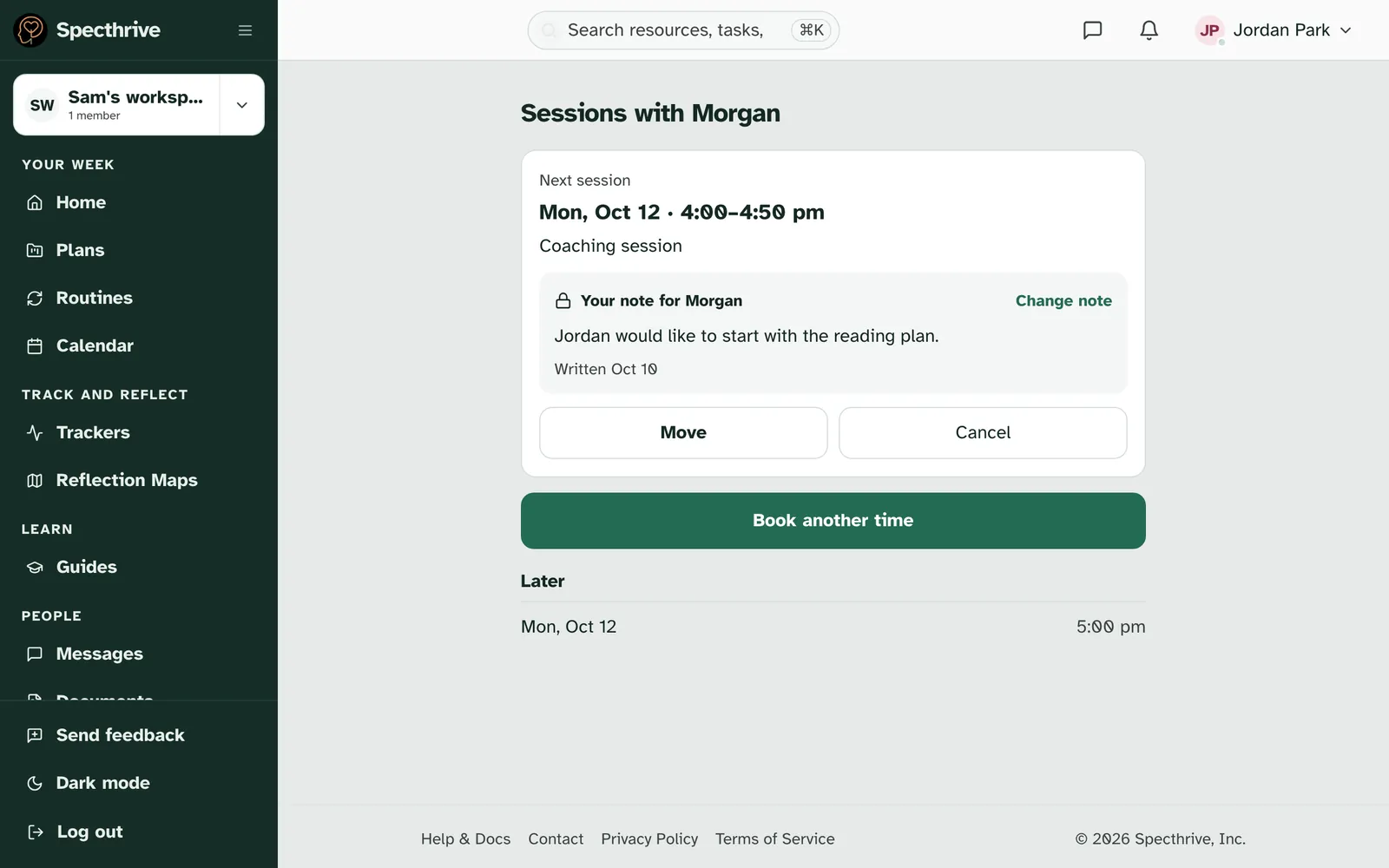Collapse sidebar with the hamburger icon

(x=245, y=30)
